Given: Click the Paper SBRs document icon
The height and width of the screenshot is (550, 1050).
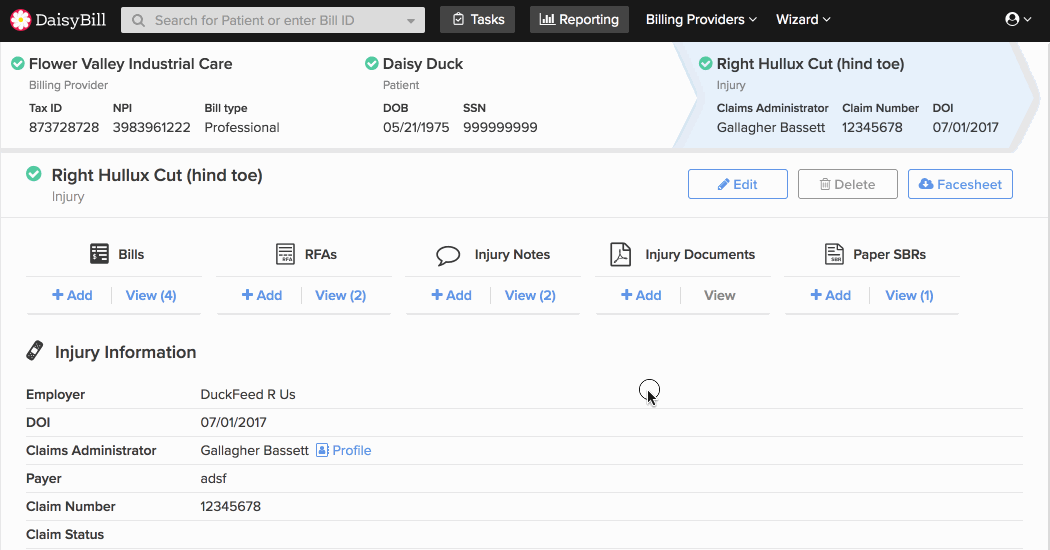Looking at the screenshot, I should click(x=834, y=254).
